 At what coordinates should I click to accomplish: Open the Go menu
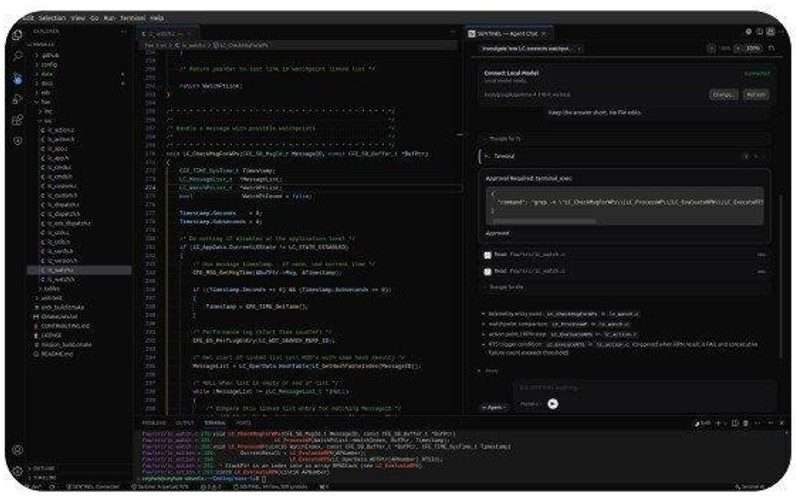[x=94, y=18]
